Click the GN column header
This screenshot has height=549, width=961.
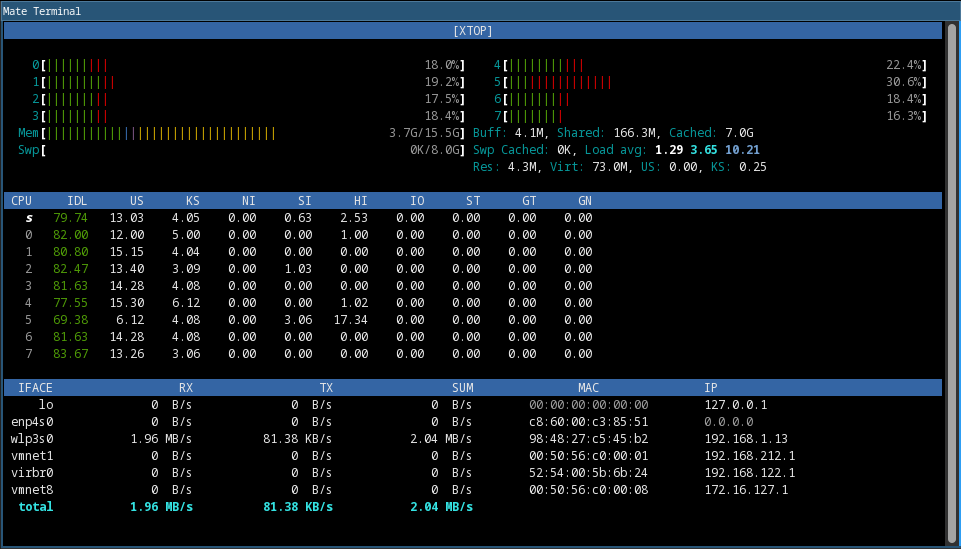585,201
